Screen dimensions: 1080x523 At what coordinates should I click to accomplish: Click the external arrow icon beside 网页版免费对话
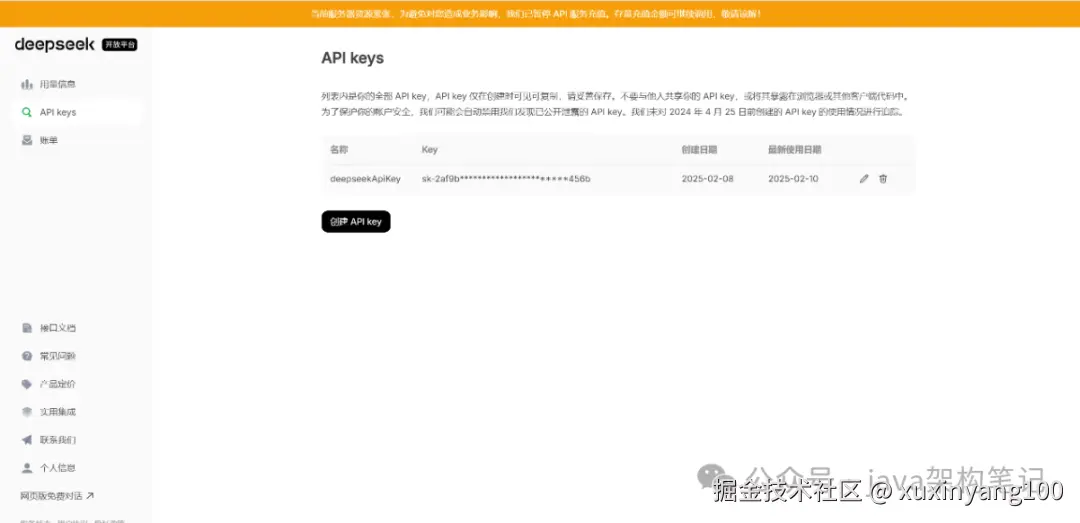tap(90, 495)
